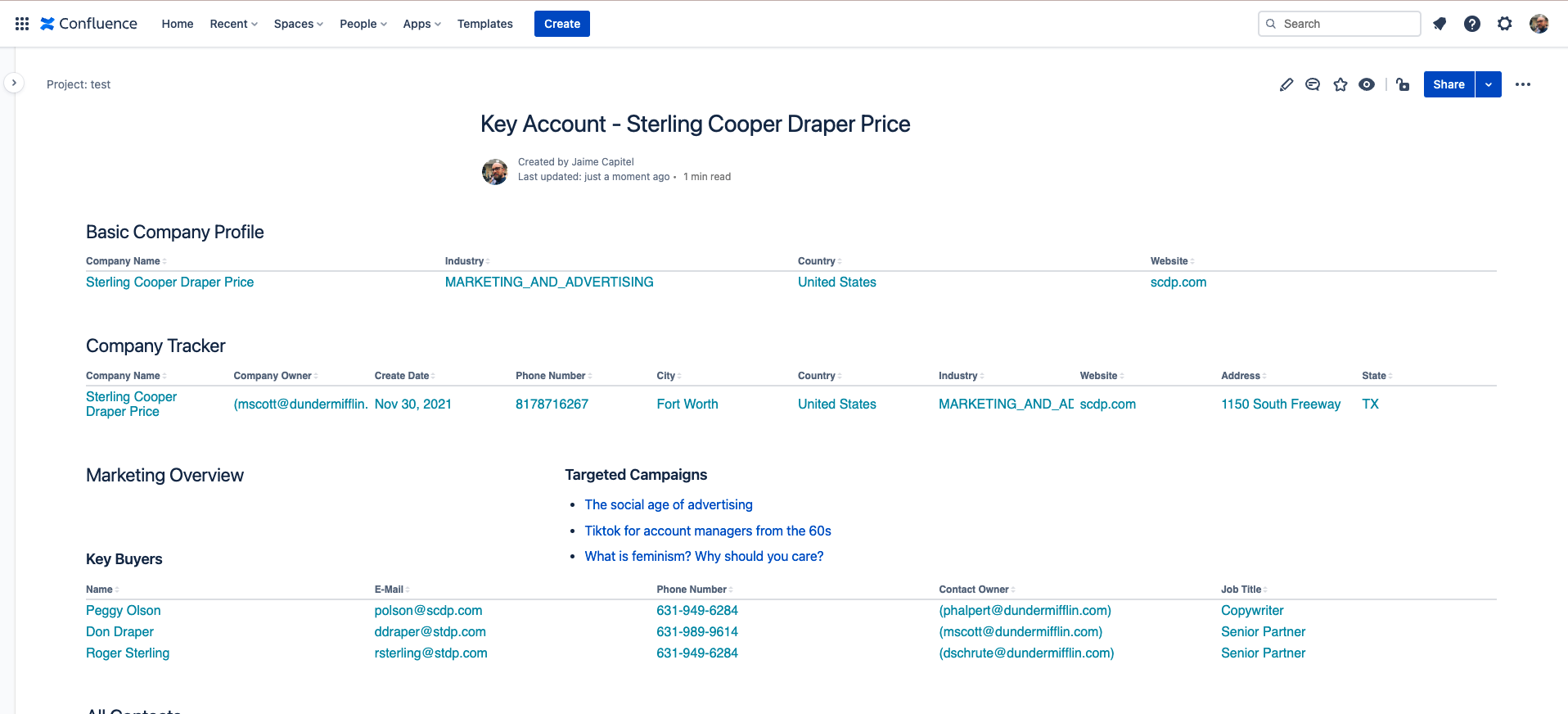Click MARKETING_AND_ADVERTISING in Basic Company Profile
The height and width of the screenshot is (714, 1568).
pyautogui.click(x=549, y=282)
